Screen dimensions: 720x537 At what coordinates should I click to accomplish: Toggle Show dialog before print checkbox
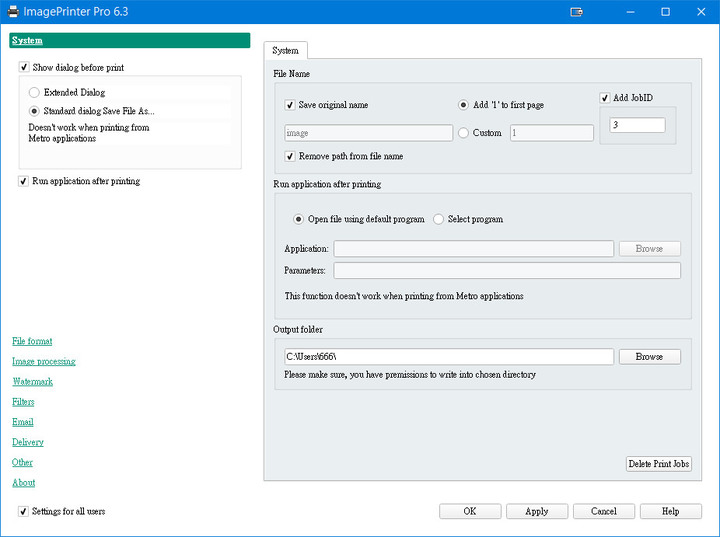(24, 67)
